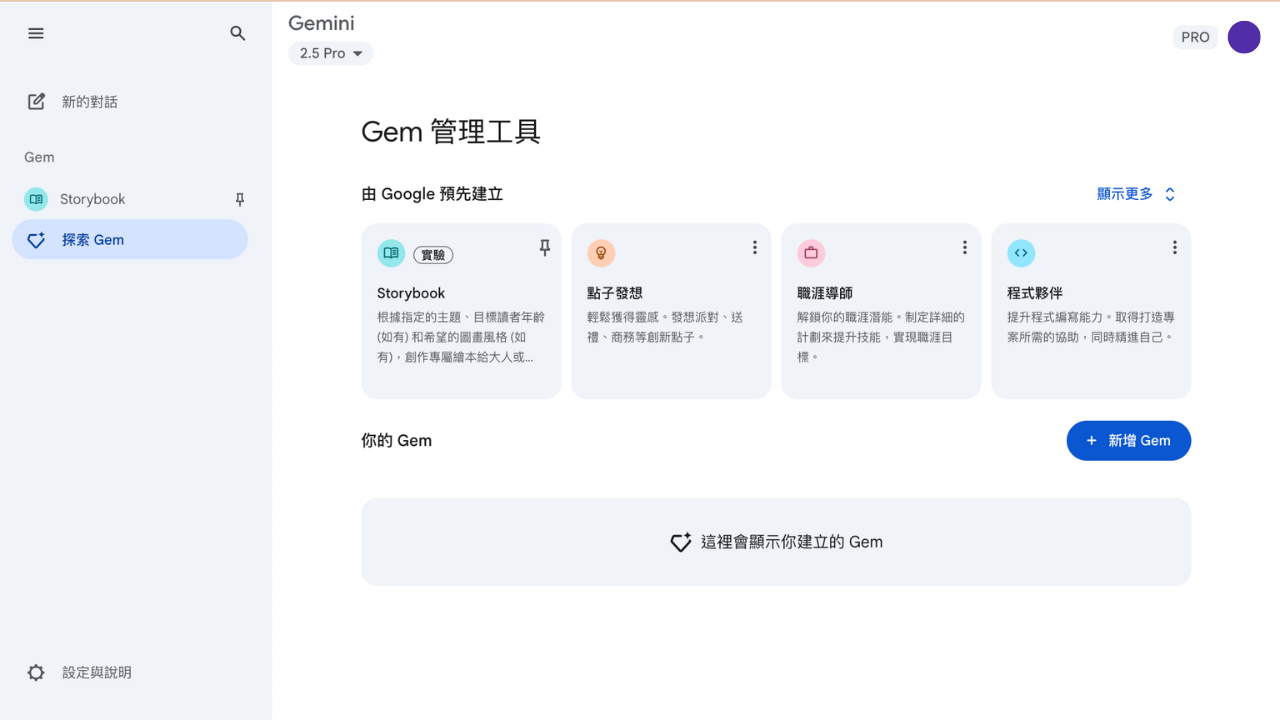Viewport: 1280px width, 720px height.
Task: Click the 職涯導師 description text
Action: [881, 337]
